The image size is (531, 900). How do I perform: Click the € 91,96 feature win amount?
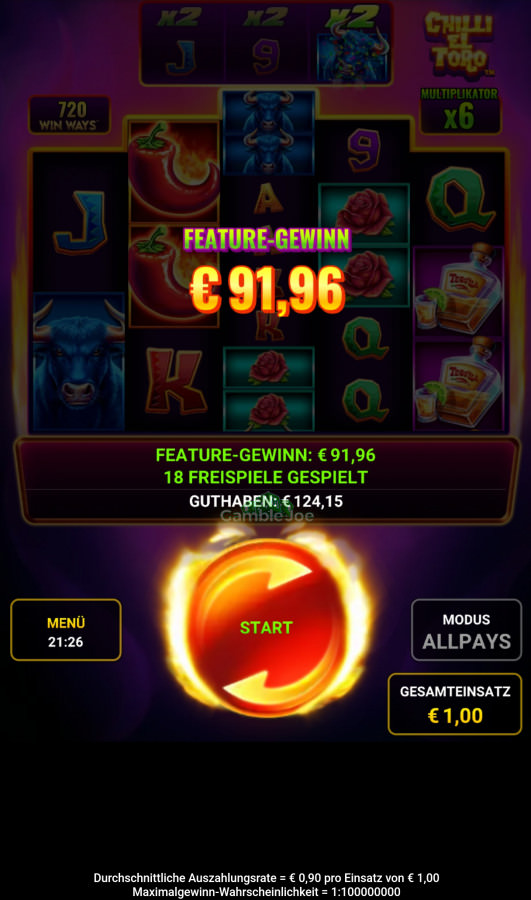[x=268, y=290]
